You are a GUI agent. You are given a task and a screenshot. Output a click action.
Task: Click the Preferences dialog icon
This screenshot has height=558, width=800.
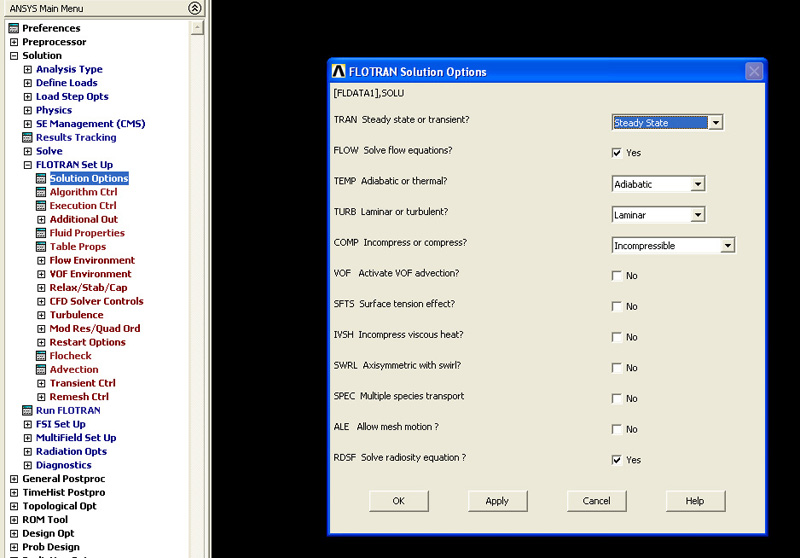pyautogui.click(x=14, y=28)
